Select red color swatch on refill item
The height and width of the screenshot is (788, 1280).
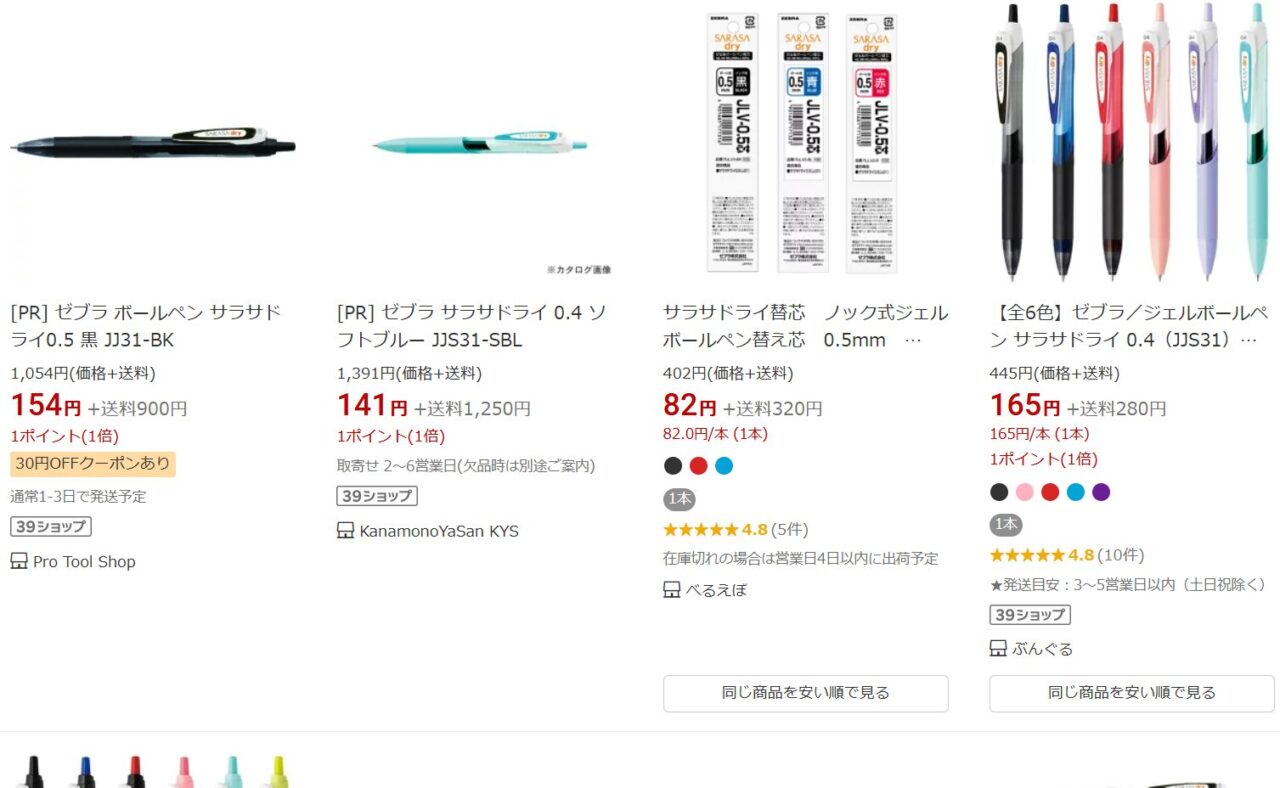tap(698, 466)
